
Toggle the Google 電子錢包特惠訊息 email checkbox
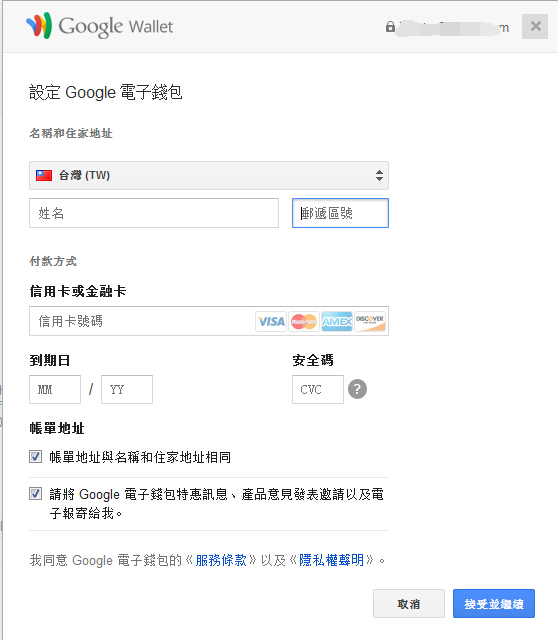coord(36,494)
